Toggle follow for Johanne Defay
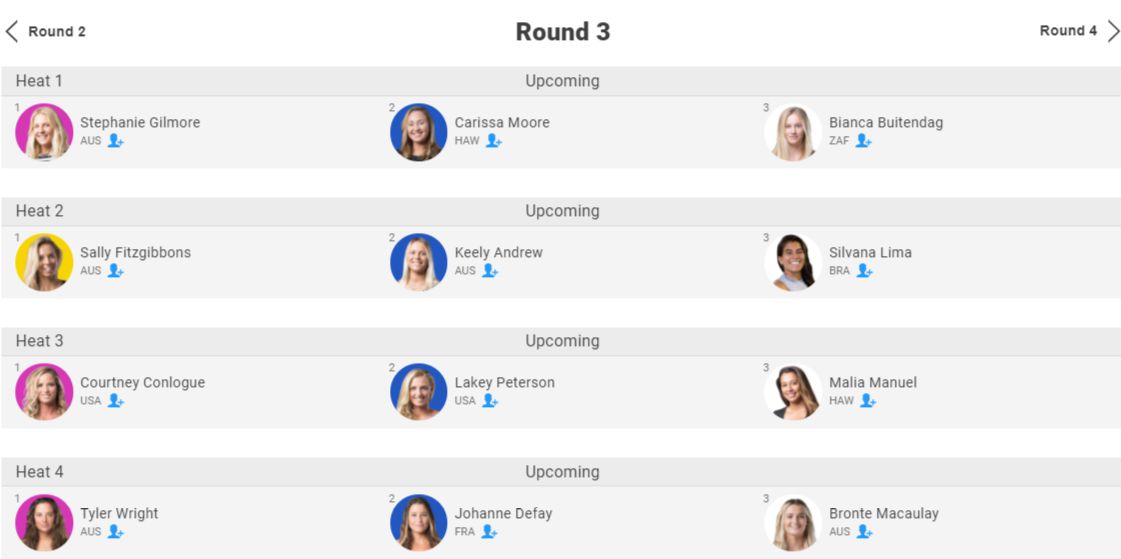This screenshot has width=1121, height=559. (489, 532)
